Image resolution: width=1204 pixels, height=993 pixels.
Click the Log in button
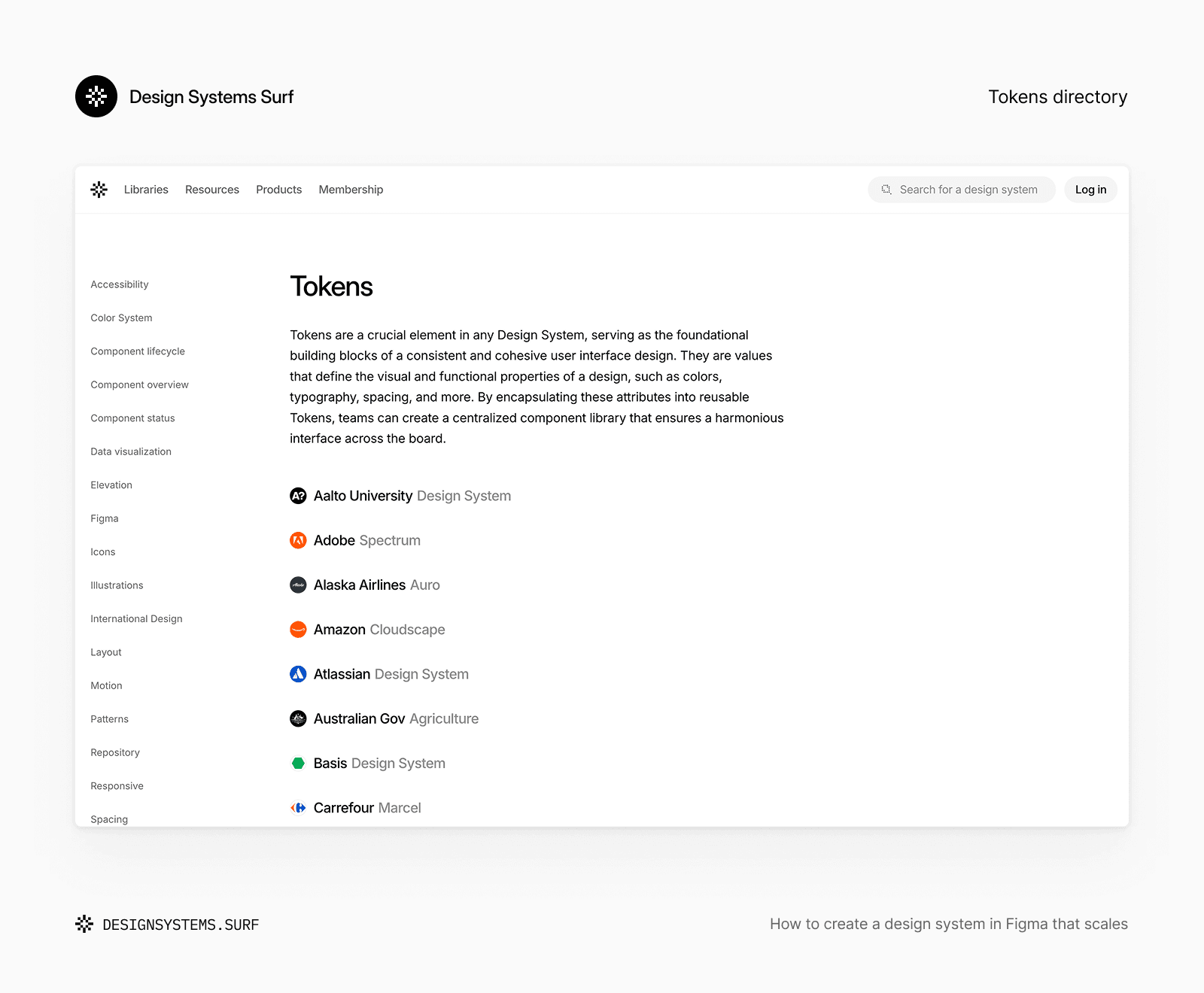1090,190
